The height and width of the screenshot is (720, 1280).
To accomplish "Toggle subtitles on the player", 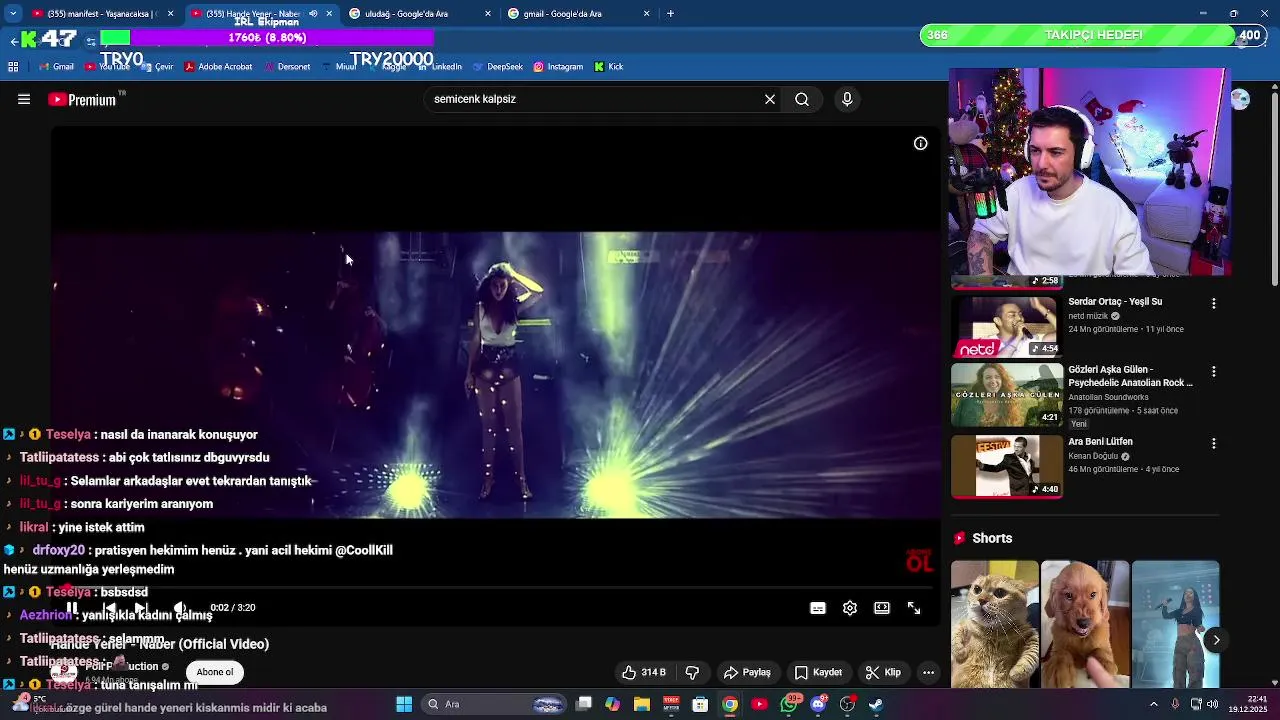I will (x=818, y=608).
